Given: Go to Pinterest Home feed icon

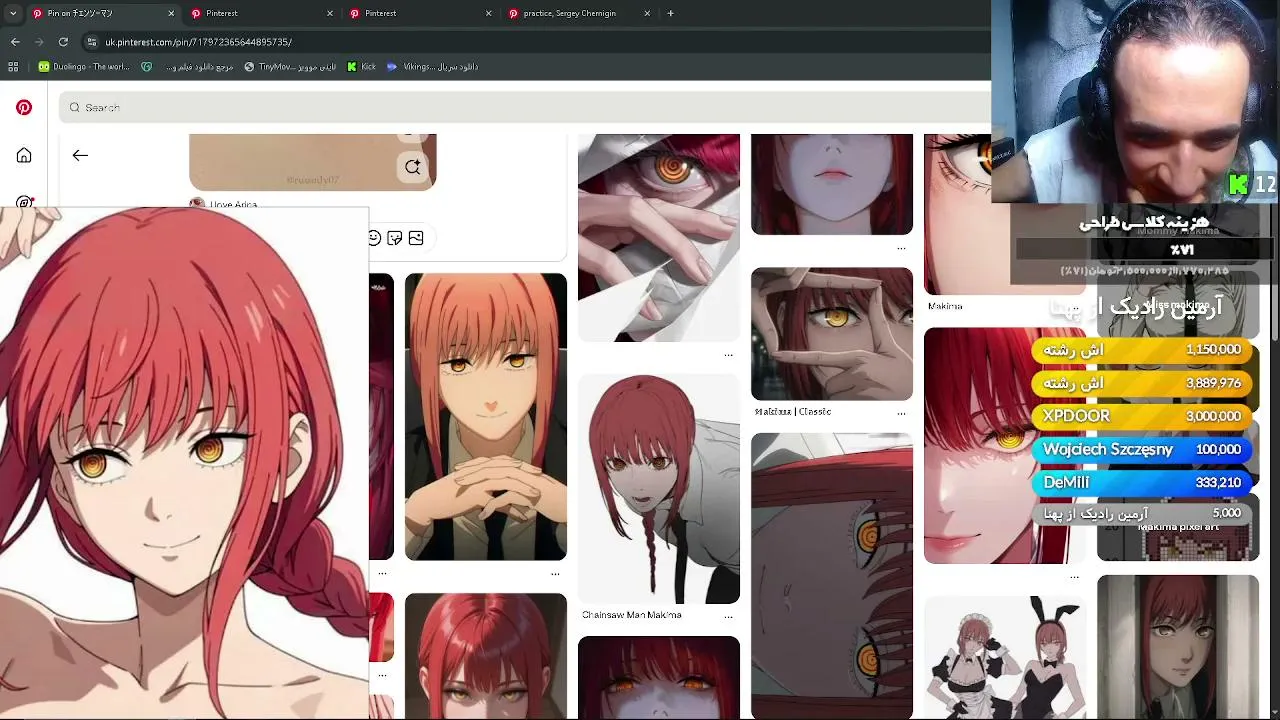Looking at the screenshot, I should tap(24, 155).
